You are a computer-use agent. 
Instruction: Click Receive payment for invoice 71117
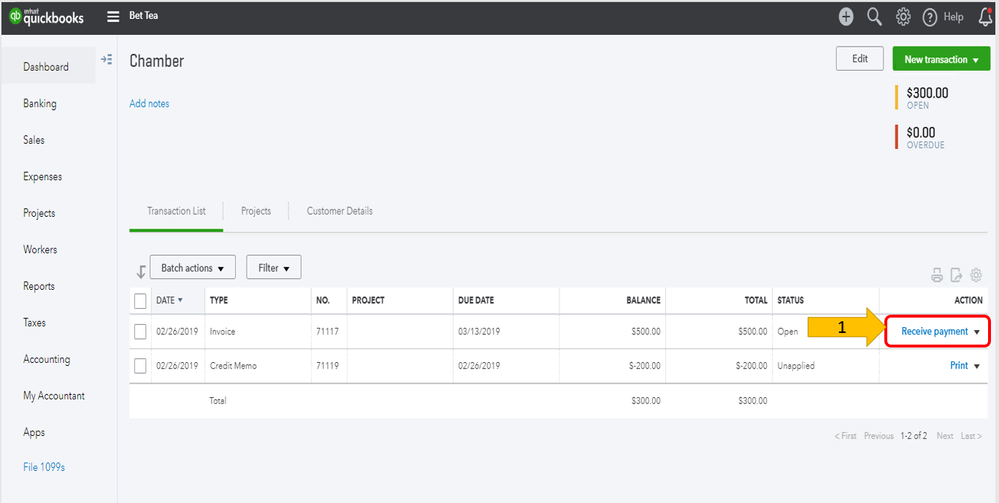tap(935, 332)
